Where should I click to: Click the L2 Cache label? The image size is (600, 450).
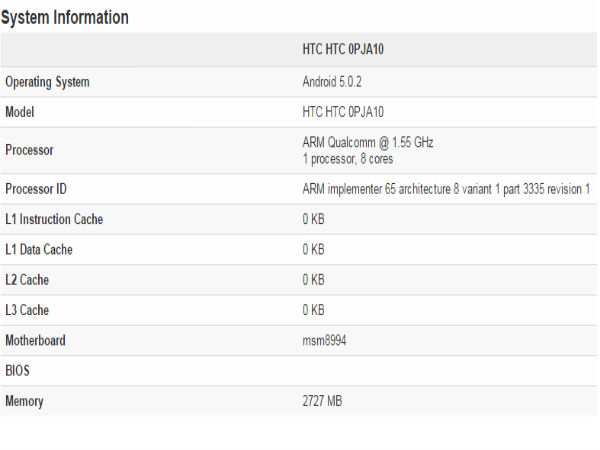26,280
